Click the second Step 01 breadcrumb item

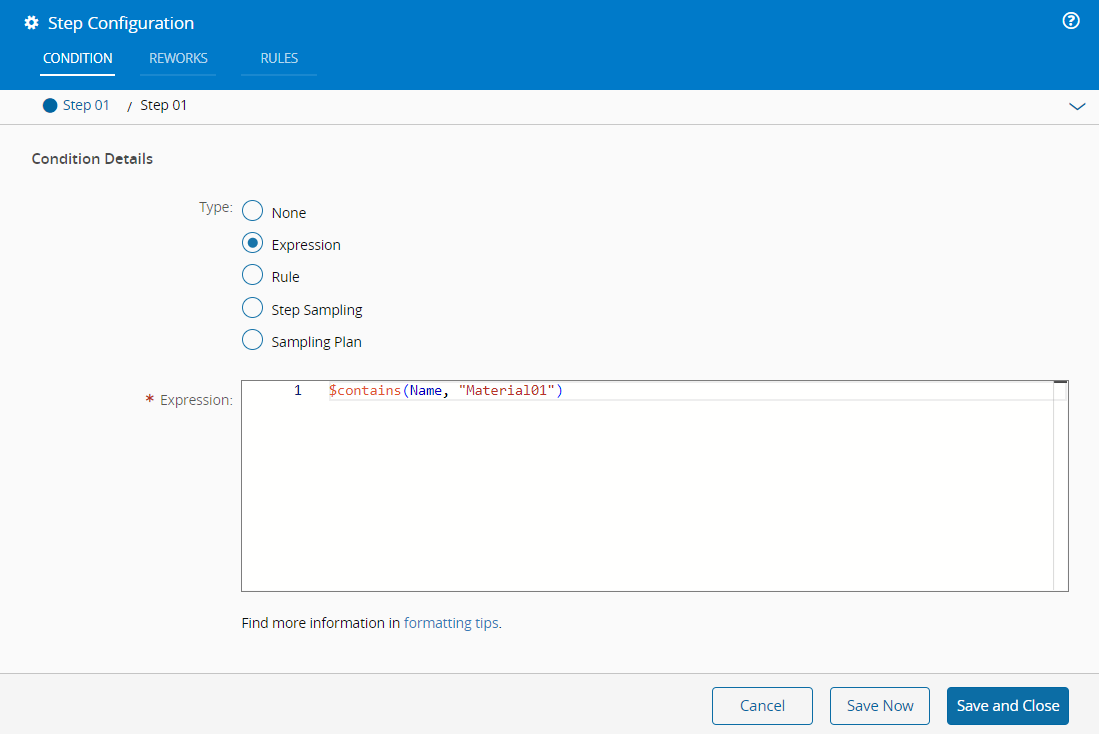point(163,105)
